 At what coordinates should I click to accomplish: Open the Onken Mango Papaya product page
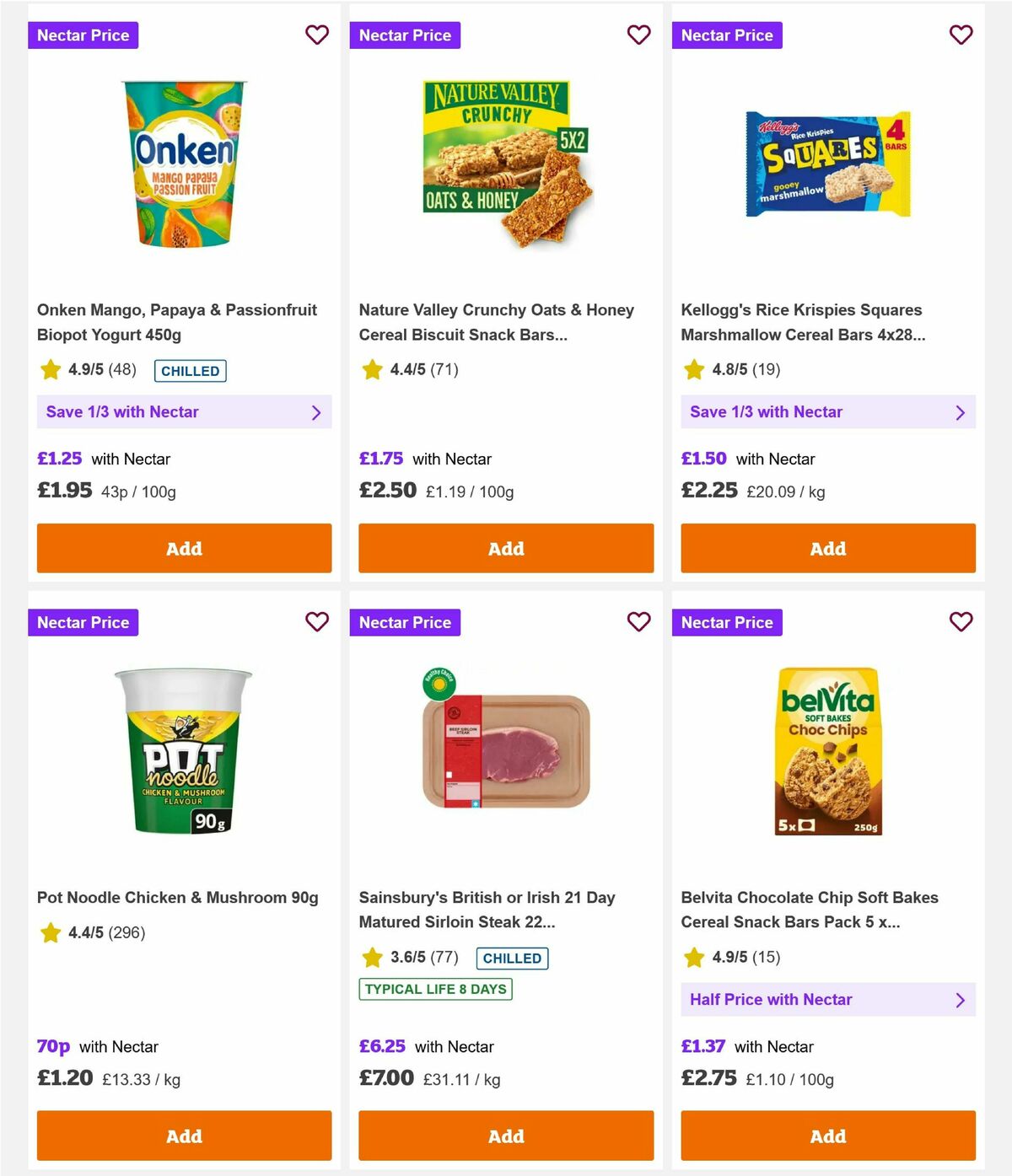point(177,322)
